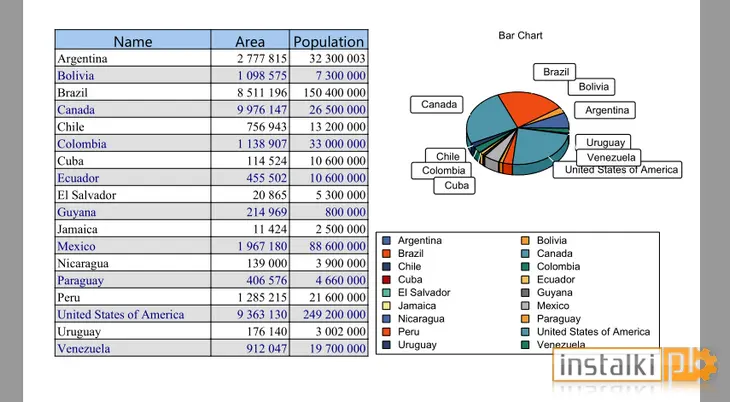
Task: Select the Colombia row name cell
Action: pyautogui.click(x=133, y=144)
